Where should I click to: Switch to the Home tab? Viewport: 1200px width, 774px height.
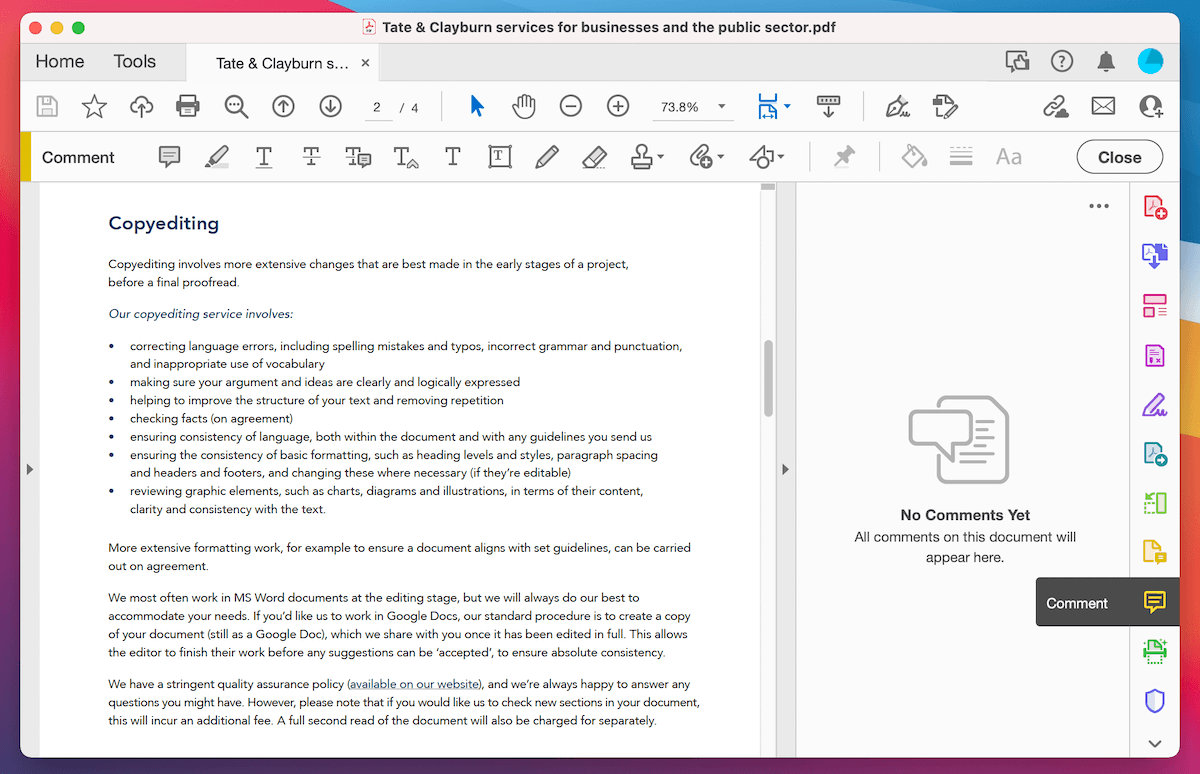(x=58, y=61)
